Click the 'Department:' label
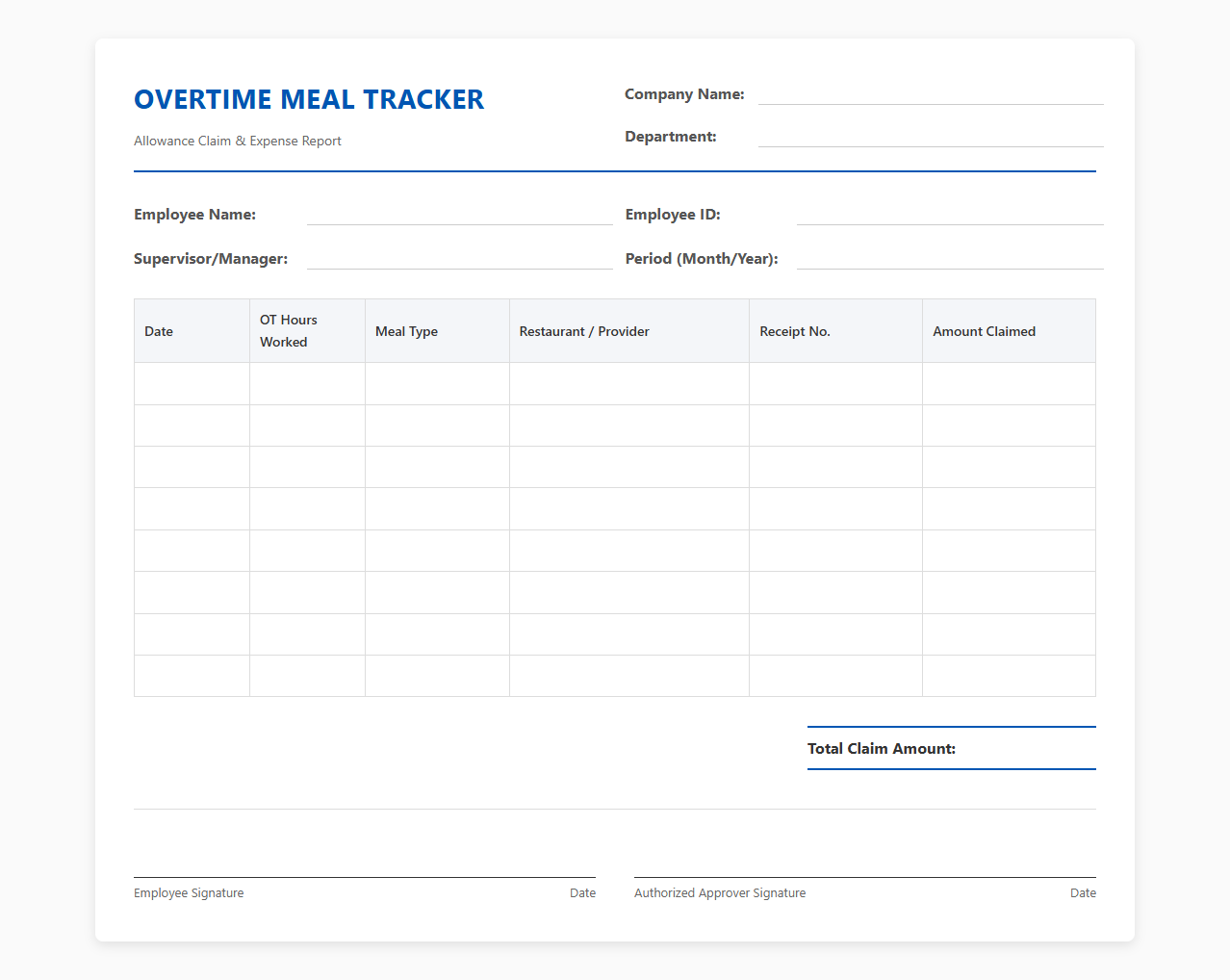 pyautogui.click(x=671, y=137)
